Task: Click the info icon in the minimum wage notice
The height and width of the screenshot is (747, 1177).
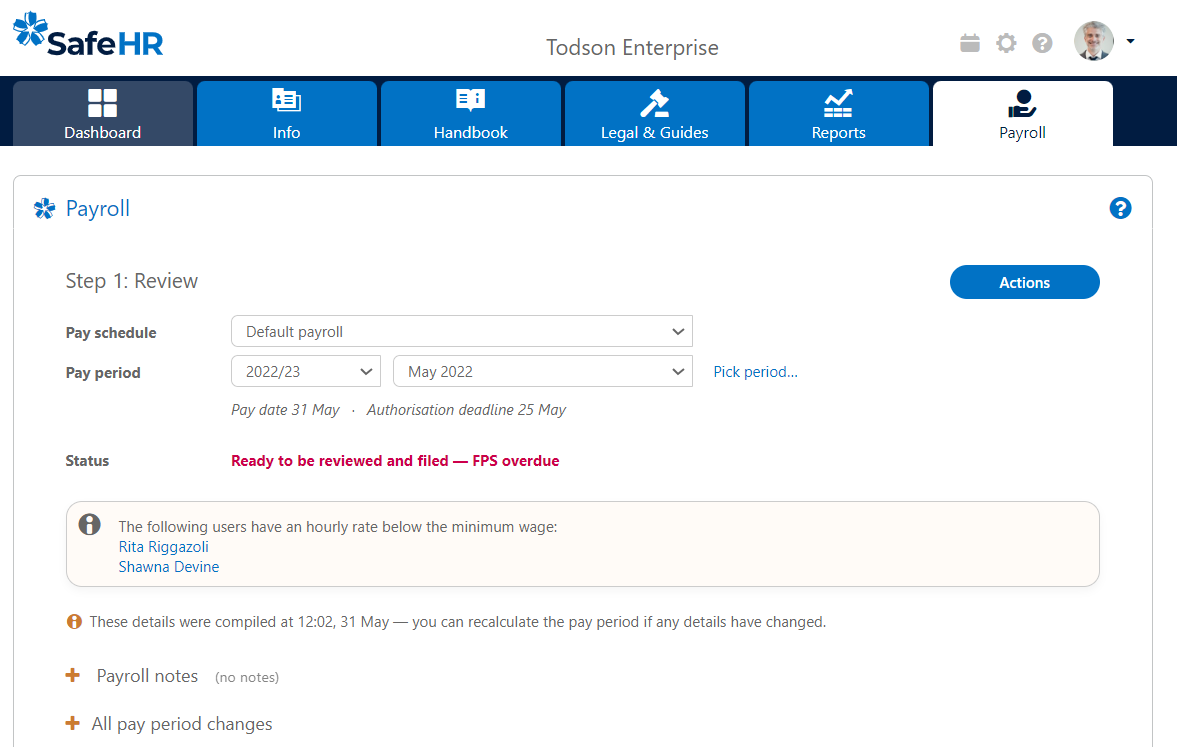Action: point(88,524)
